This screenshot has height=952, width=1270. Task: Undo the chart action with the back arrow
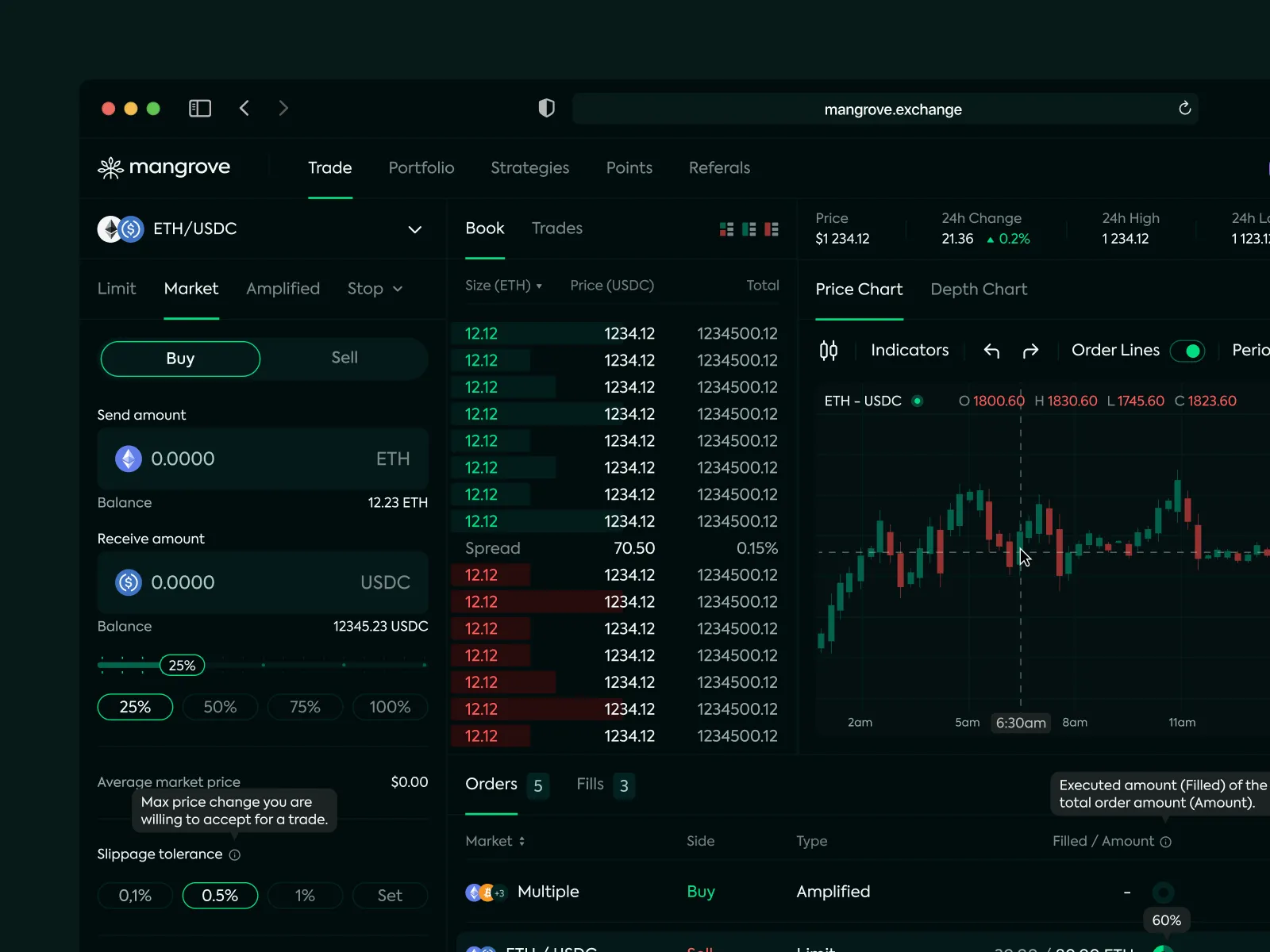pyautogui.click(x=991, y=351)
